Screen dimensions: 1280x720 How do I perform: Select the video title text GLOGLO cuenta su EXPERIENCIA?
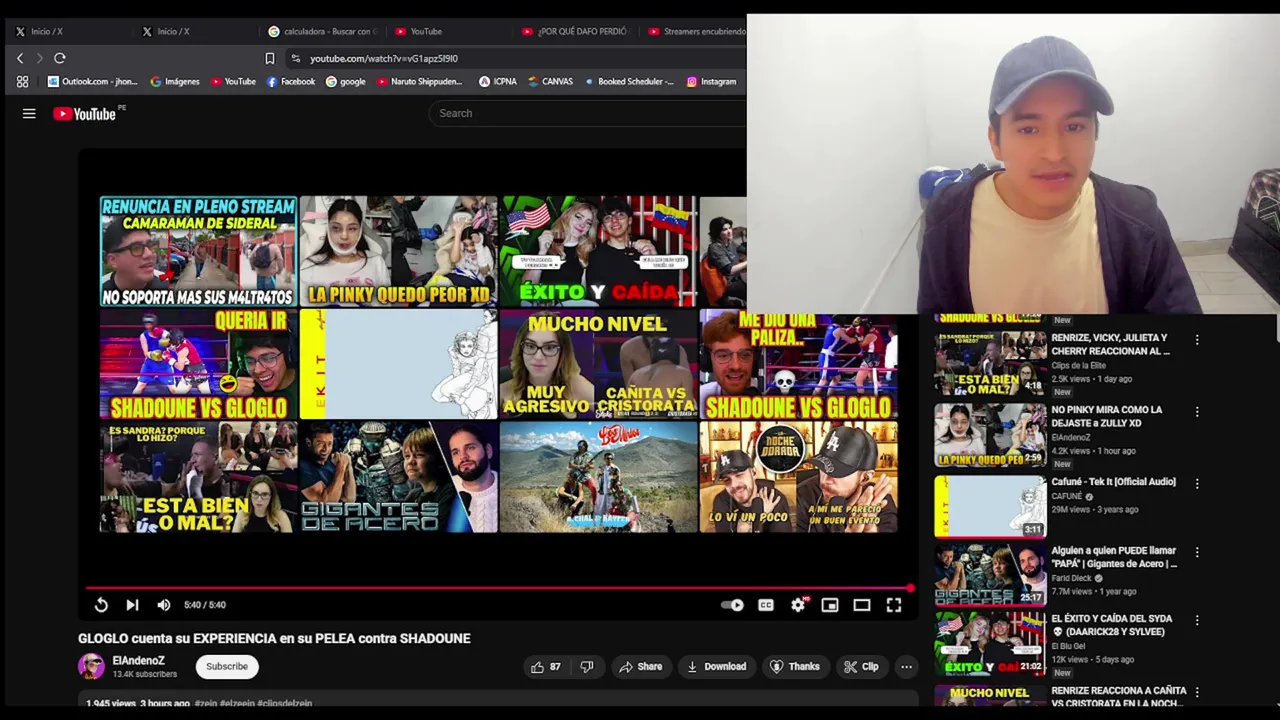click(274, 638)
